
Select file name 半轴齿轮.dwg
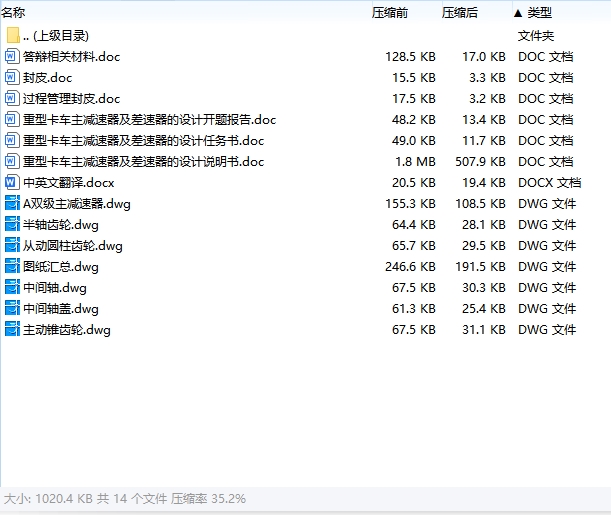click(60, 225)
